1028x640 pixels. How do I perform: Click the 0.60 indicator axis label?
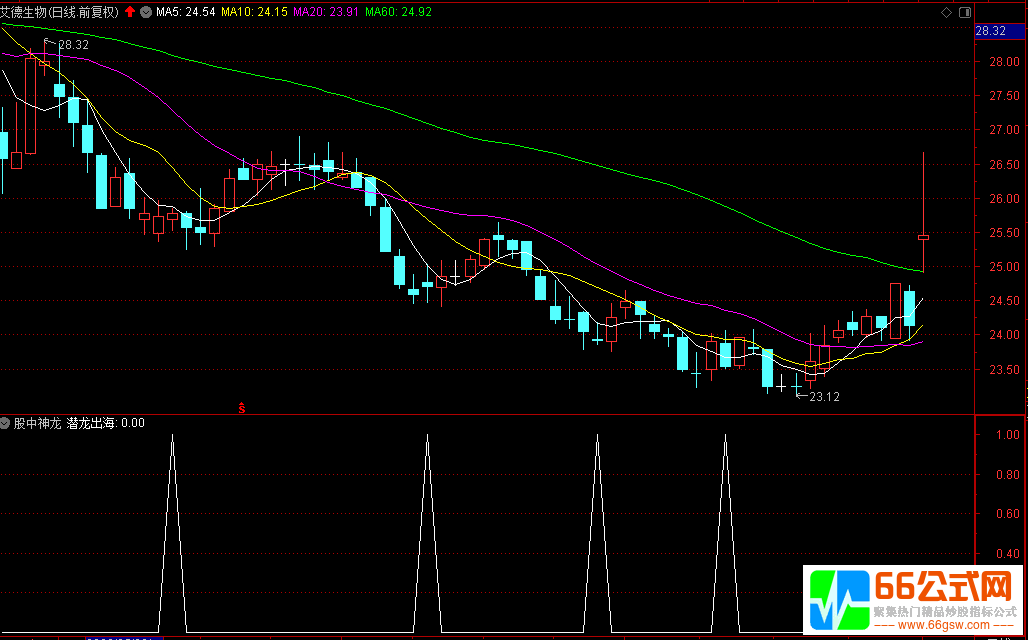1008,514
